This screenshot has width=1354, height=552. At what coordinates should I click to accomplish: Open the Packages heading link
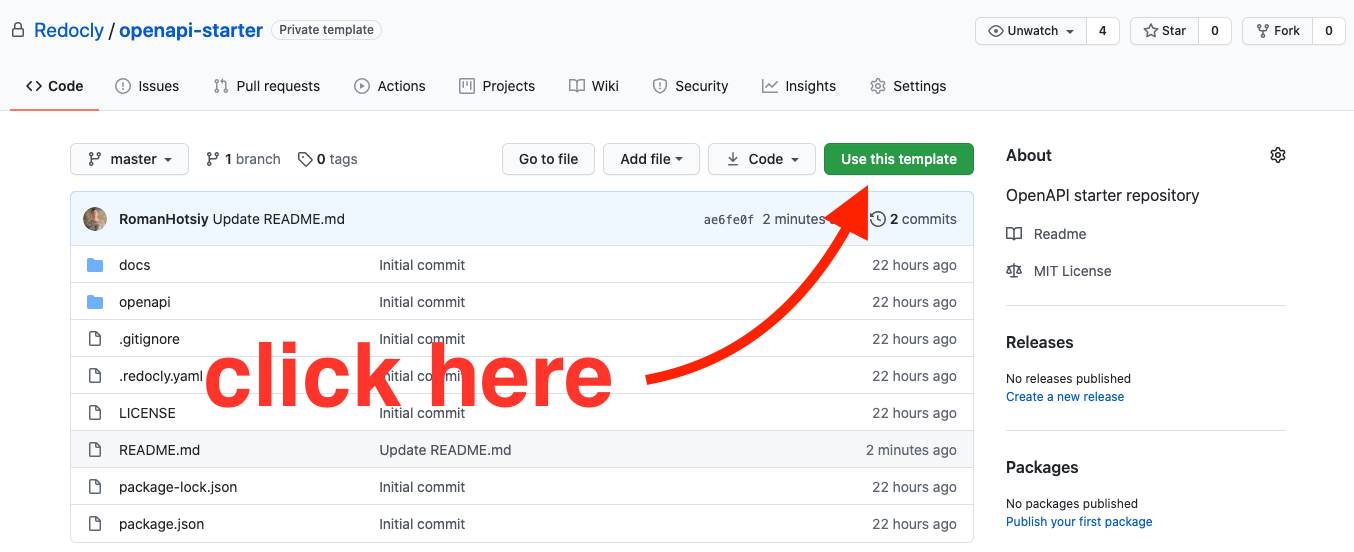click(1042, 467)
